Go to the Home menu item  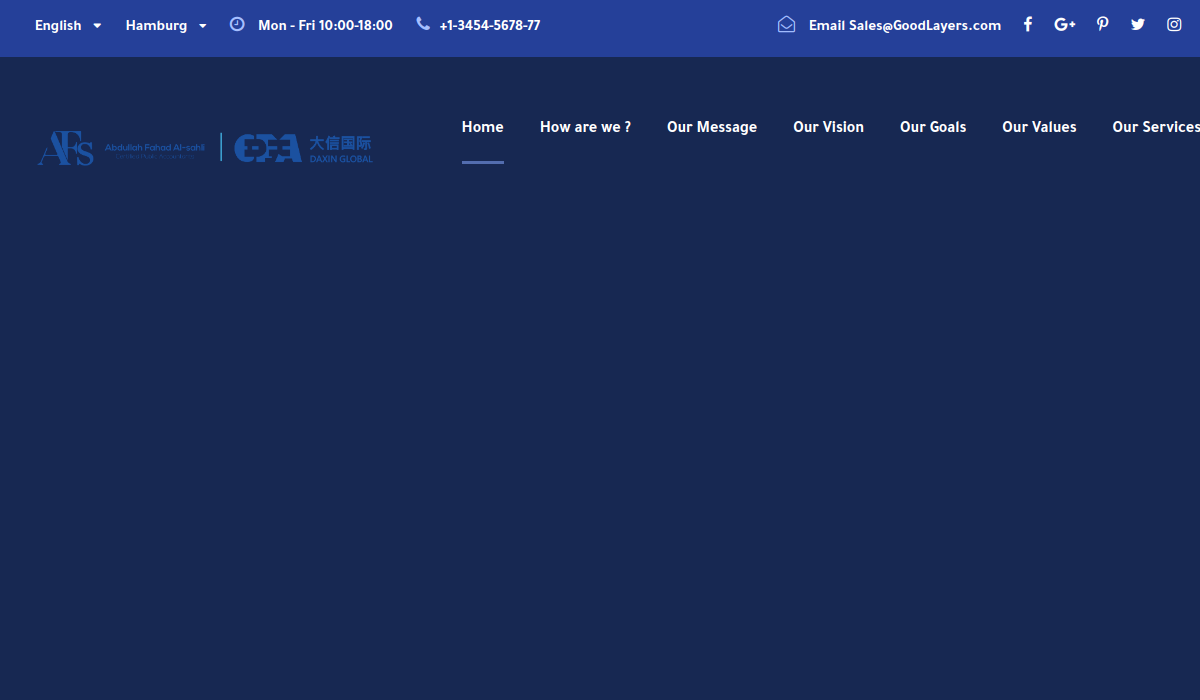483,127
